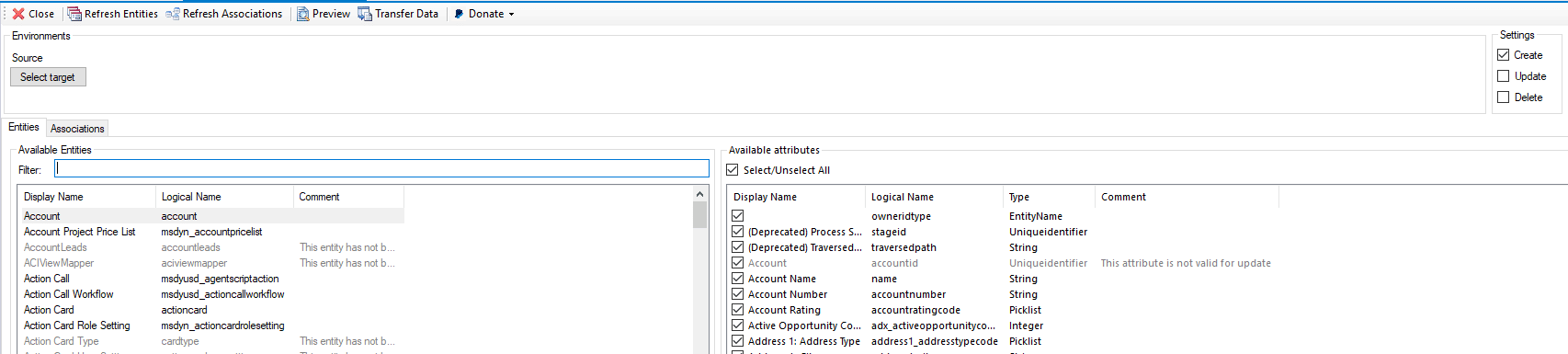Click the red Close icon

click(18, 14)
